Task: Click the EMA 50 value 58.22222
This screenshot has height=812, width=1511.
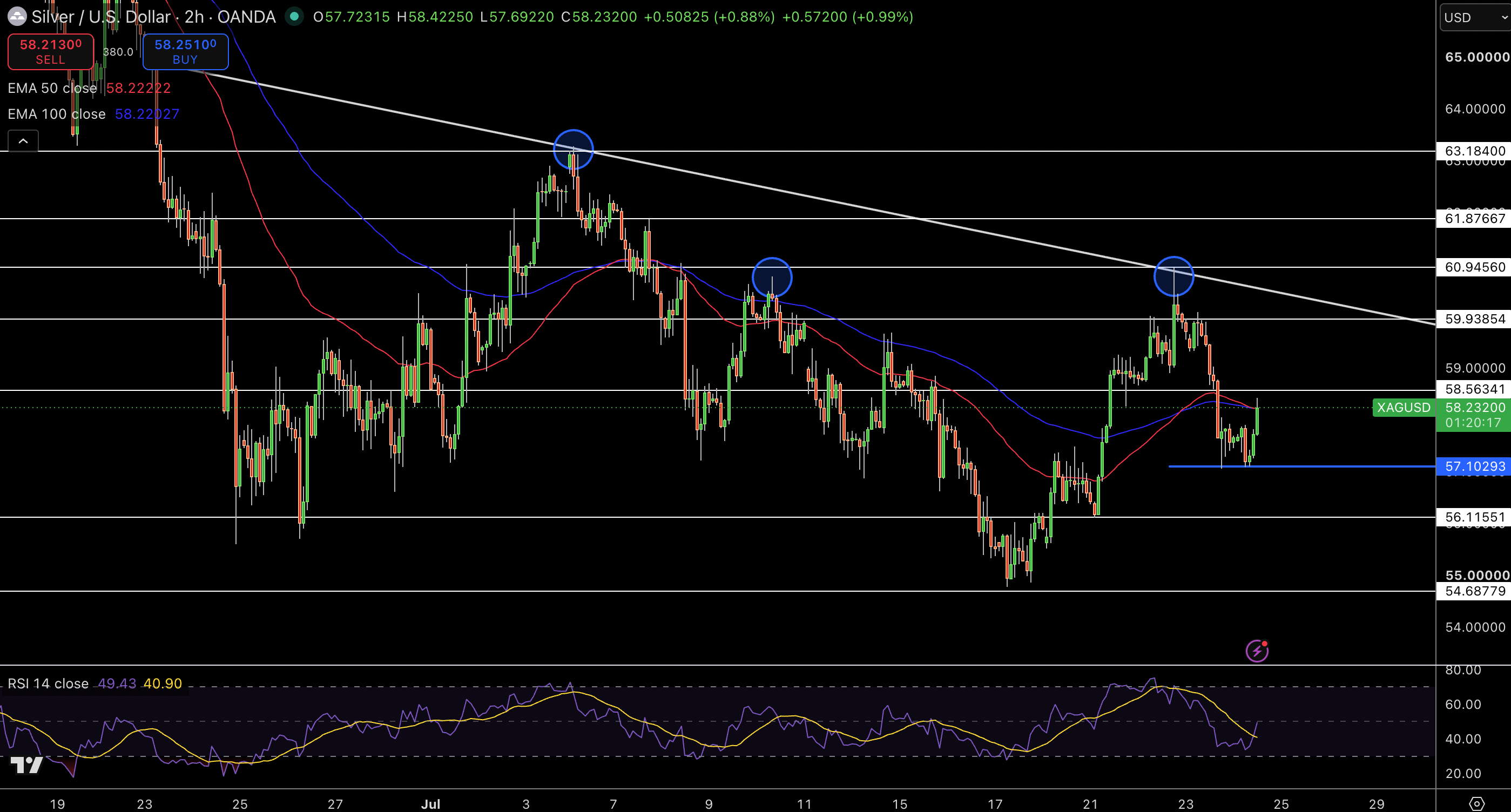Action: 138,88
